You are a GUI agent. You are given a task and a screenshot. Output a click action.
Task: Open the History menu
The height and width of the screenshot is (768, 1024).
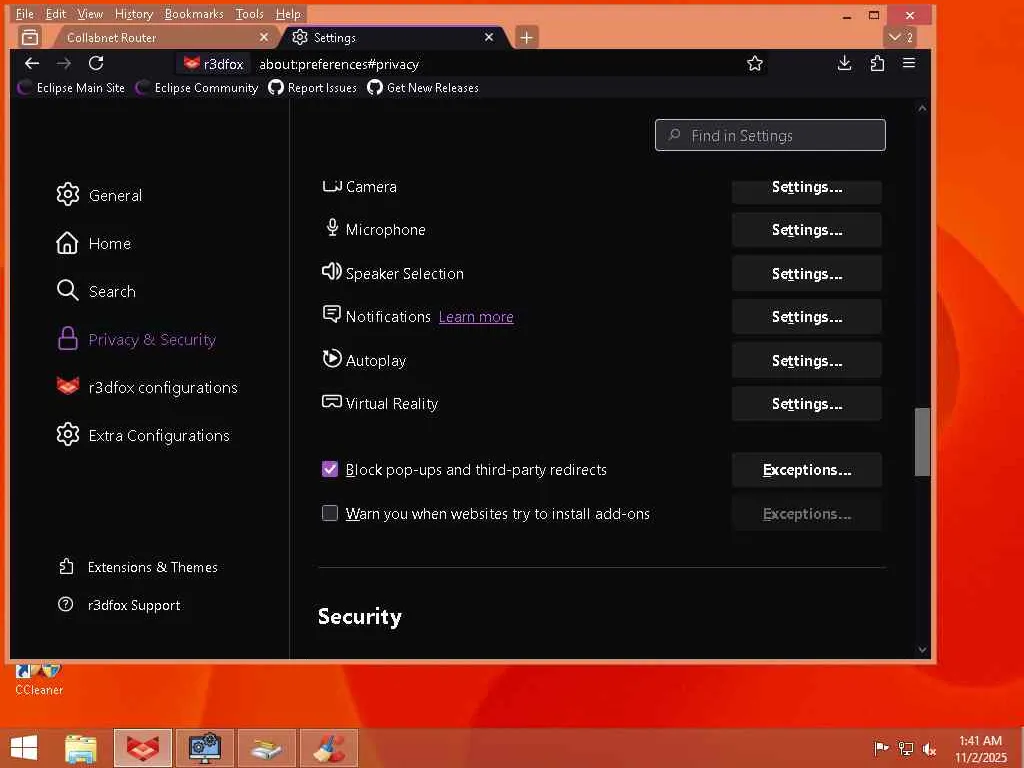[133, 14]
